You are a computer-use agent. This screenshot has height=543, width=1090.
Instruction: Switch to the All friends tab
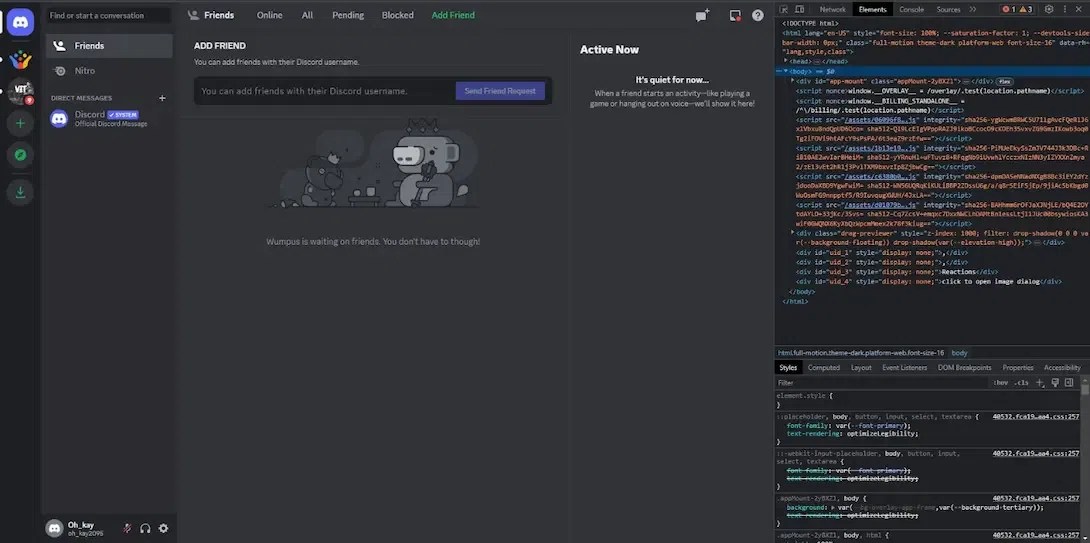tap(307, 15)
